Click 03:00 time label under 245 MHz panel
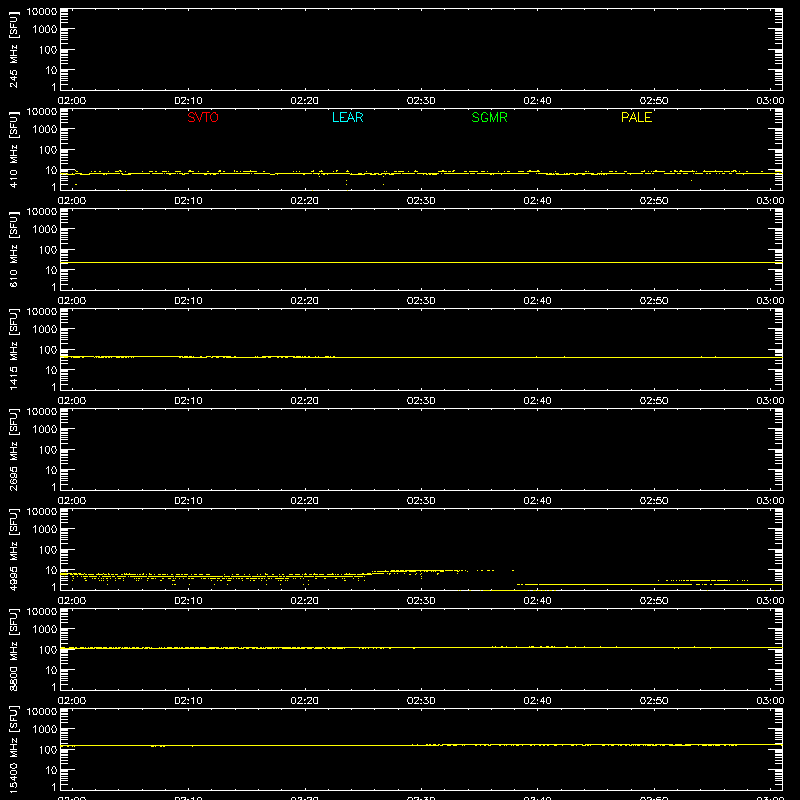Viewport: 800px width, 800px height. click(770, 101)
